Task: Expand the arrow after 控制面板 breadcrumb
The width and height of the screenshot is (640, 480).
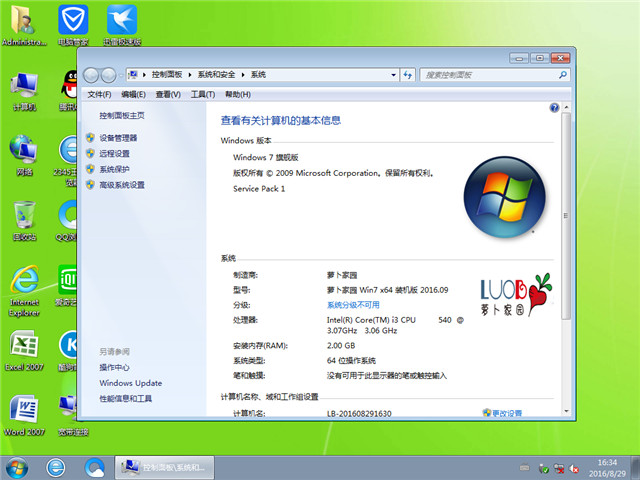Action: point(190,75)
